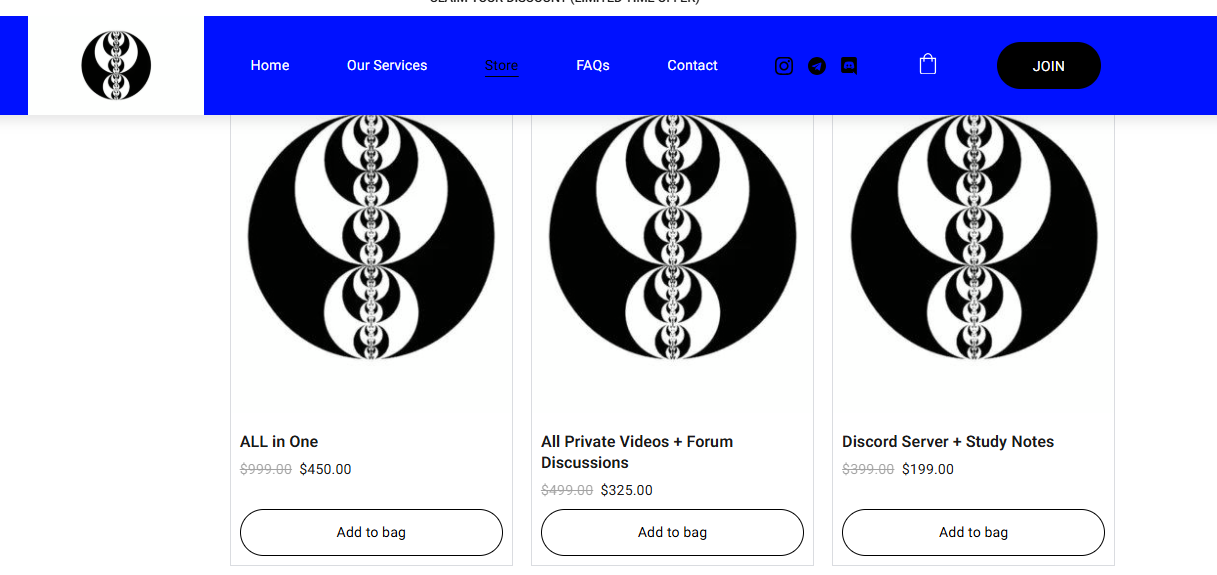Viewport: 1217px width, 575px height.
Task: Navigate to the FAQs page
Action: pos(593,66)
